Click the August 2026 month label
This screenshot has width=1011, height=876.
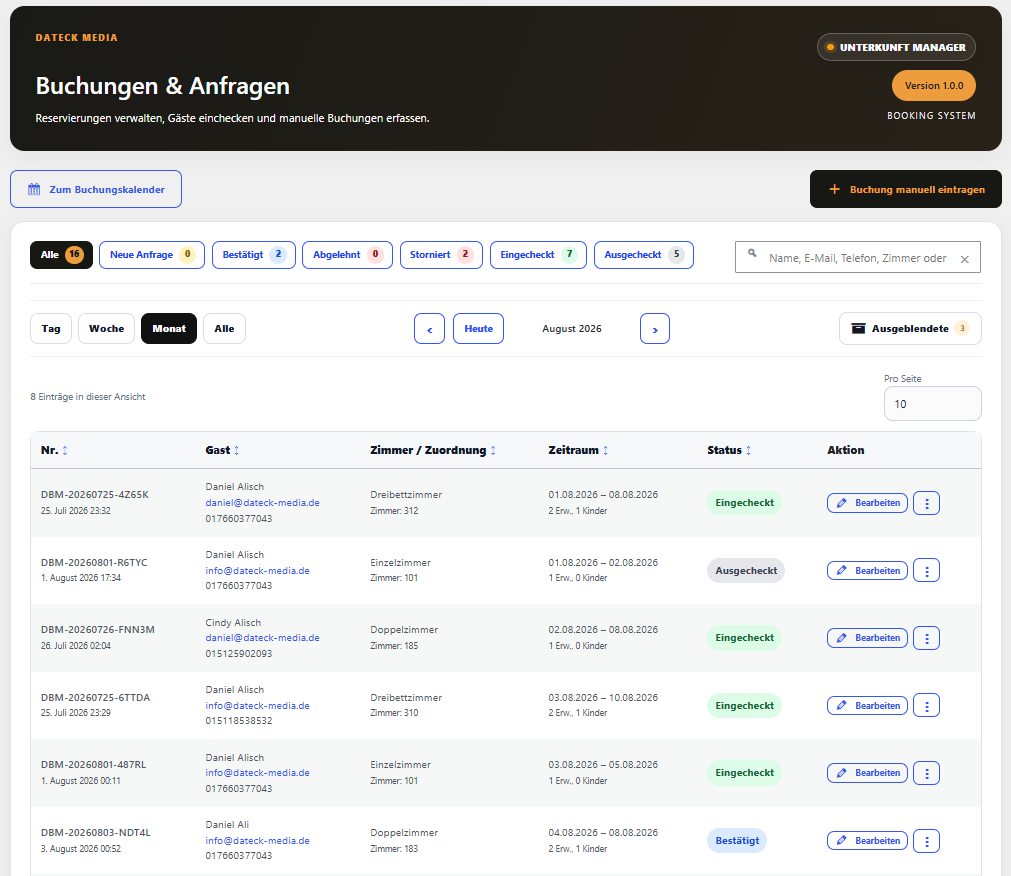click(x=572, y=329)
